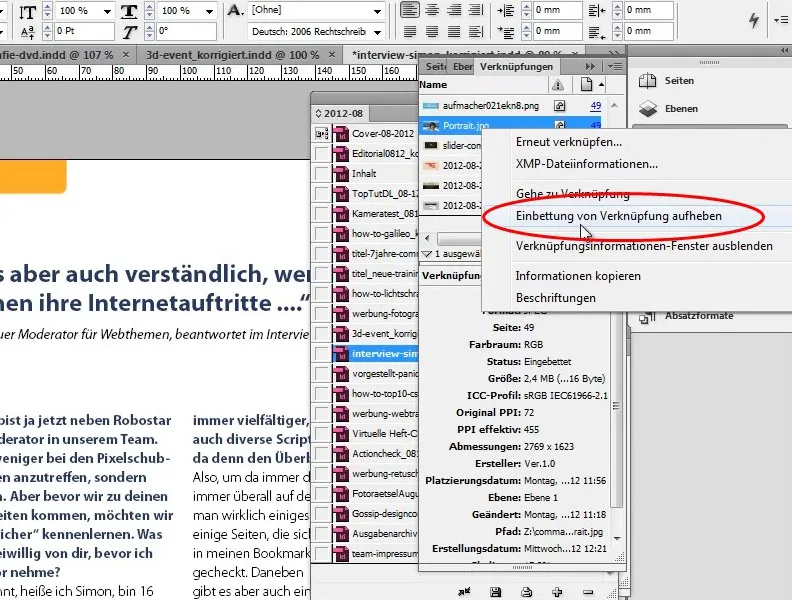The height and width of the screenshot is (600, 800).
Task: Open the Ebenen panel icon
Action: coord(647,108)
